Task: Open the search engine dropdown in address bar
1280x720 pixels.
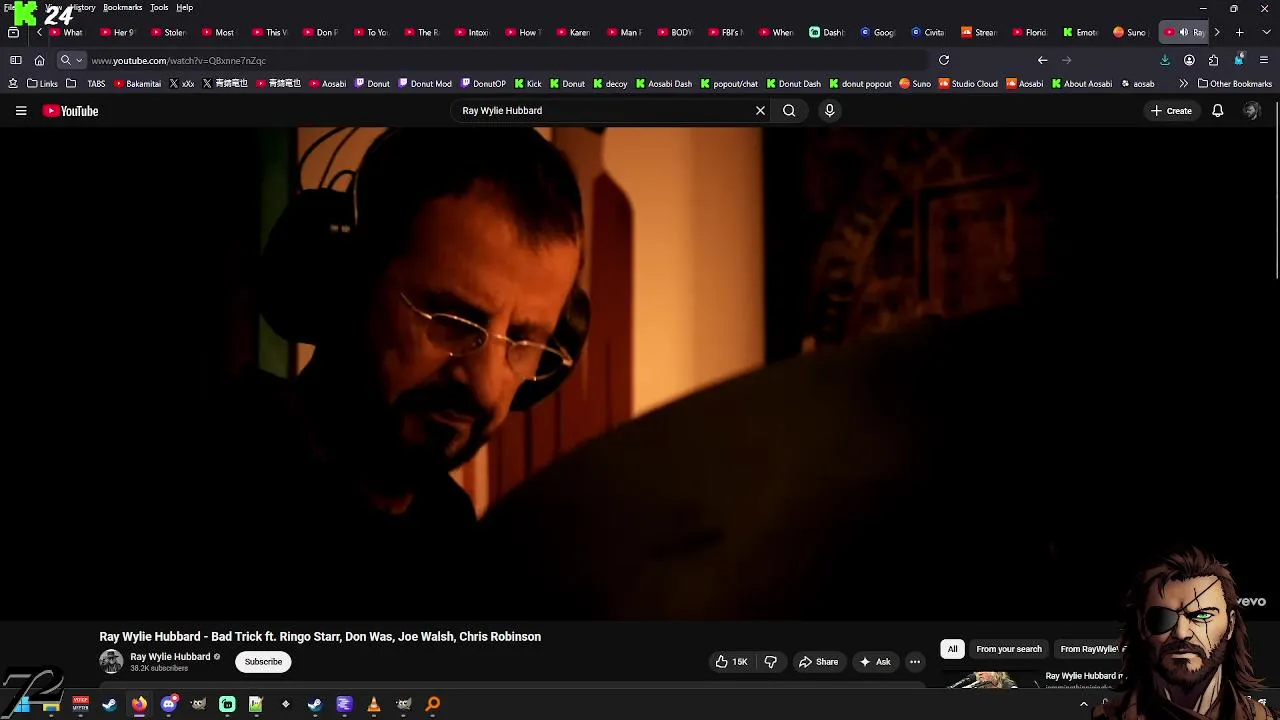Action: [70, 60]
